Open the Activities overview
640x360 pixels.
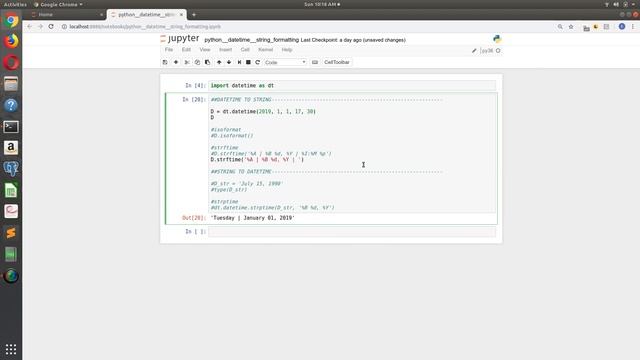pos(15,4)
